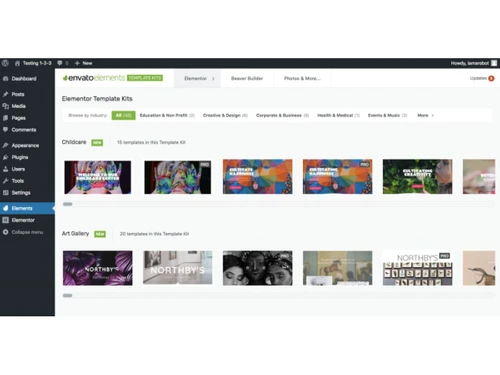Click Collapse menu text

(x=27, y=232)
